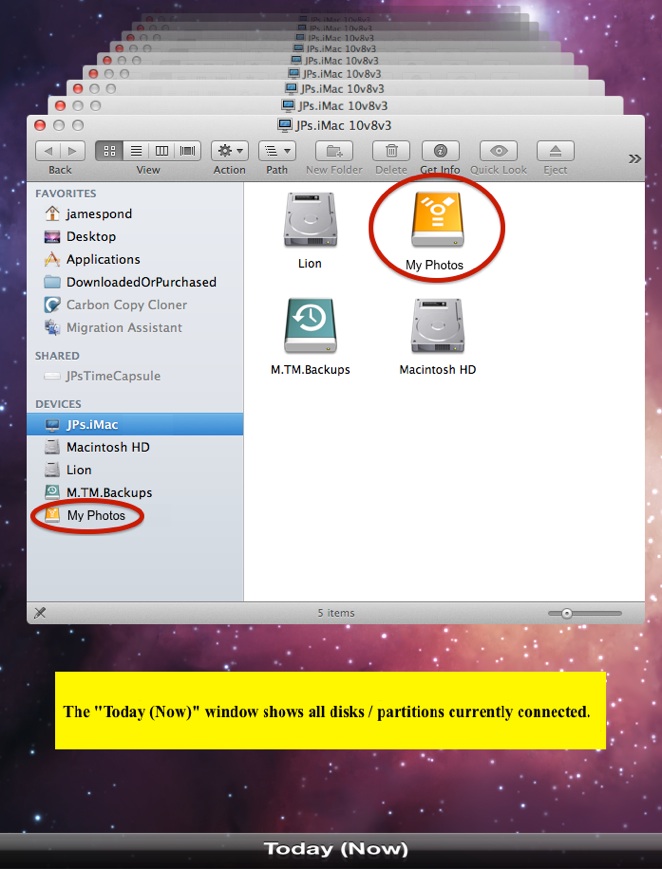The width and height of the screenshot is (662, 869).
Task: Click the computer proxy icon in title bar
Action: tap(284, 125)
